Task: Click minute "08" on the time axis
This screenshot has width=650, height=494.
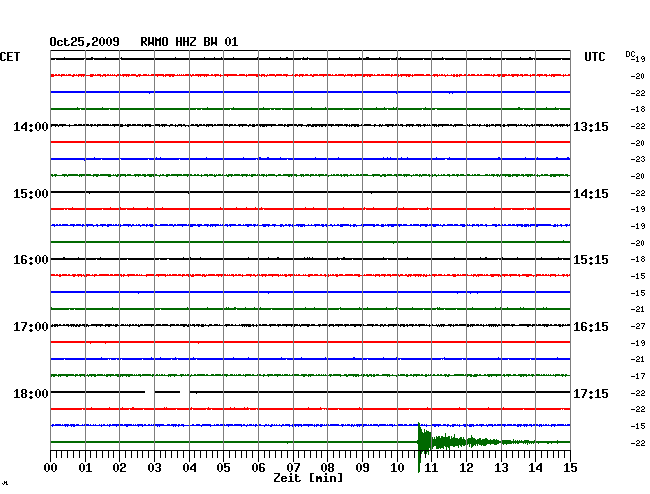Action: click(327, 468)
